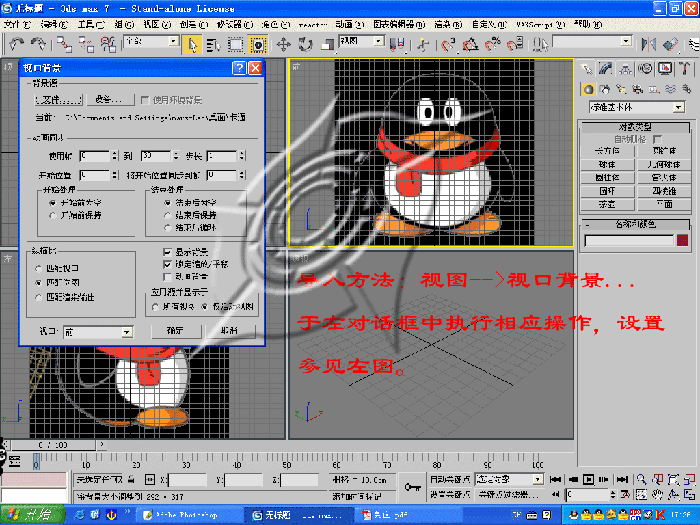Screen dimensions: 700x525
Task: Enable 动画背景 checkbox
Action: click(x=167, y=277)
